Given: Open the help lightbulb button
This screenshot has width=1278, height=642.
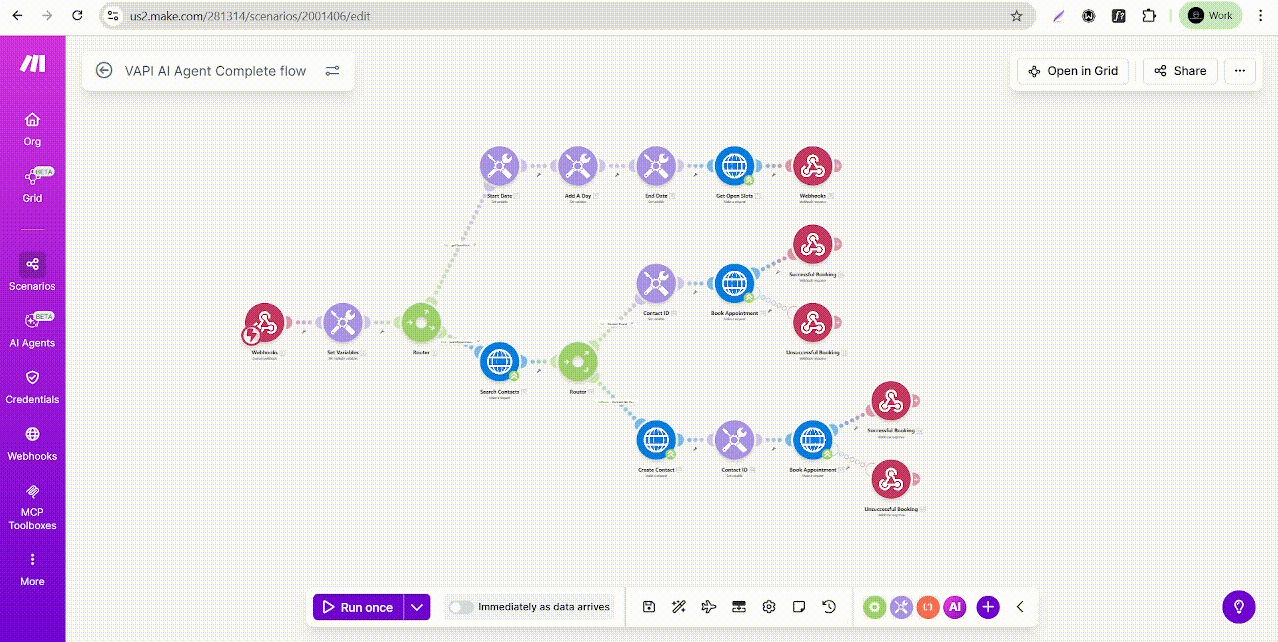Looking at the screenshot, I should [1238, 607].
